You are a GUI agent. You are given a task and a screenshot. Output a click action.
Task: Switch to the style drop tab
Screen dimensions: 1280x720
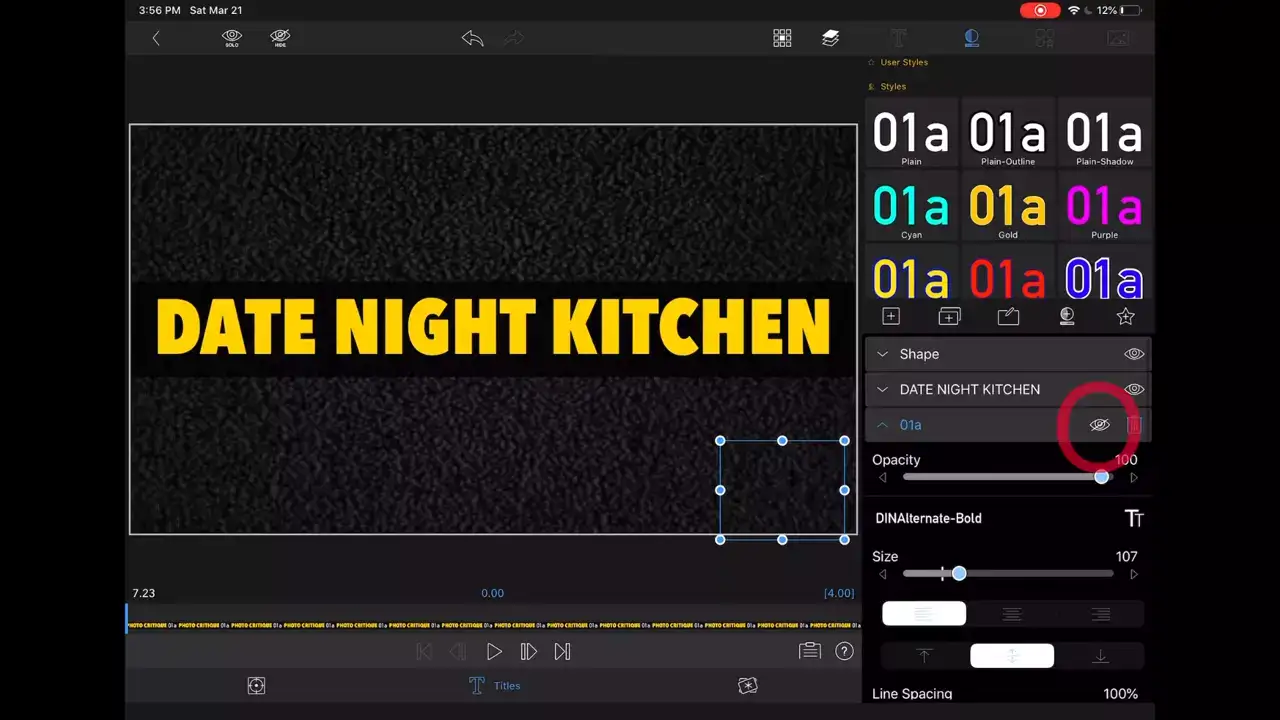(971, 38)
